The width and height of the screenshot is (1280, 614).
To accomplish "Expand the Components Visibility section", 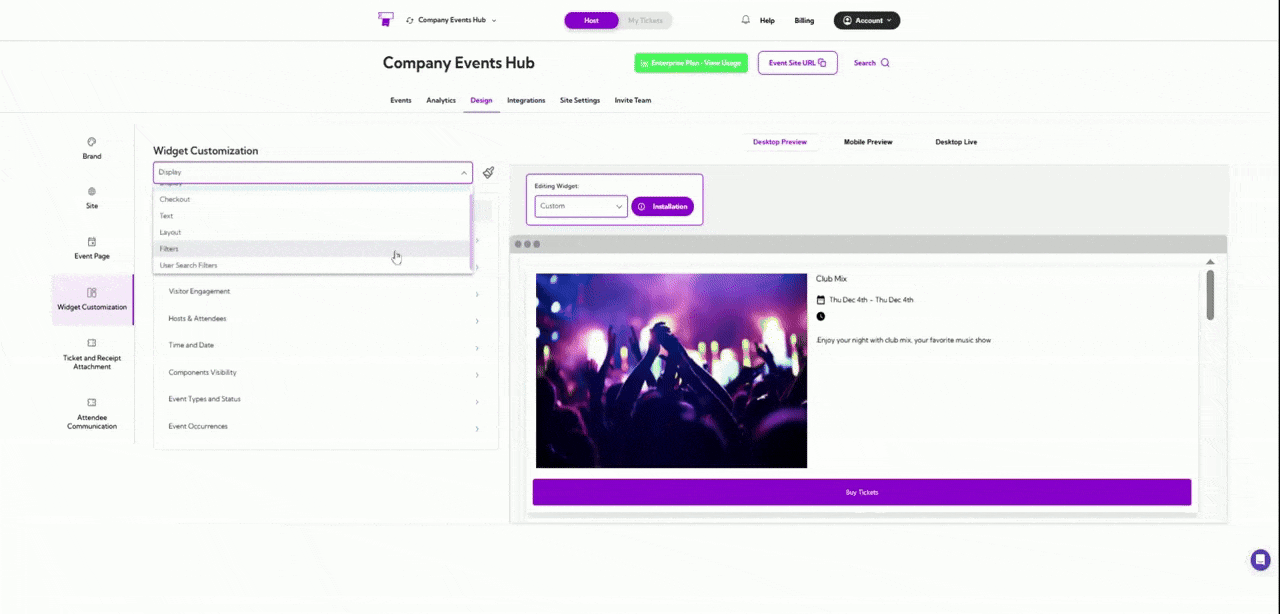I will pyautogui.click(x=325, y=372).
